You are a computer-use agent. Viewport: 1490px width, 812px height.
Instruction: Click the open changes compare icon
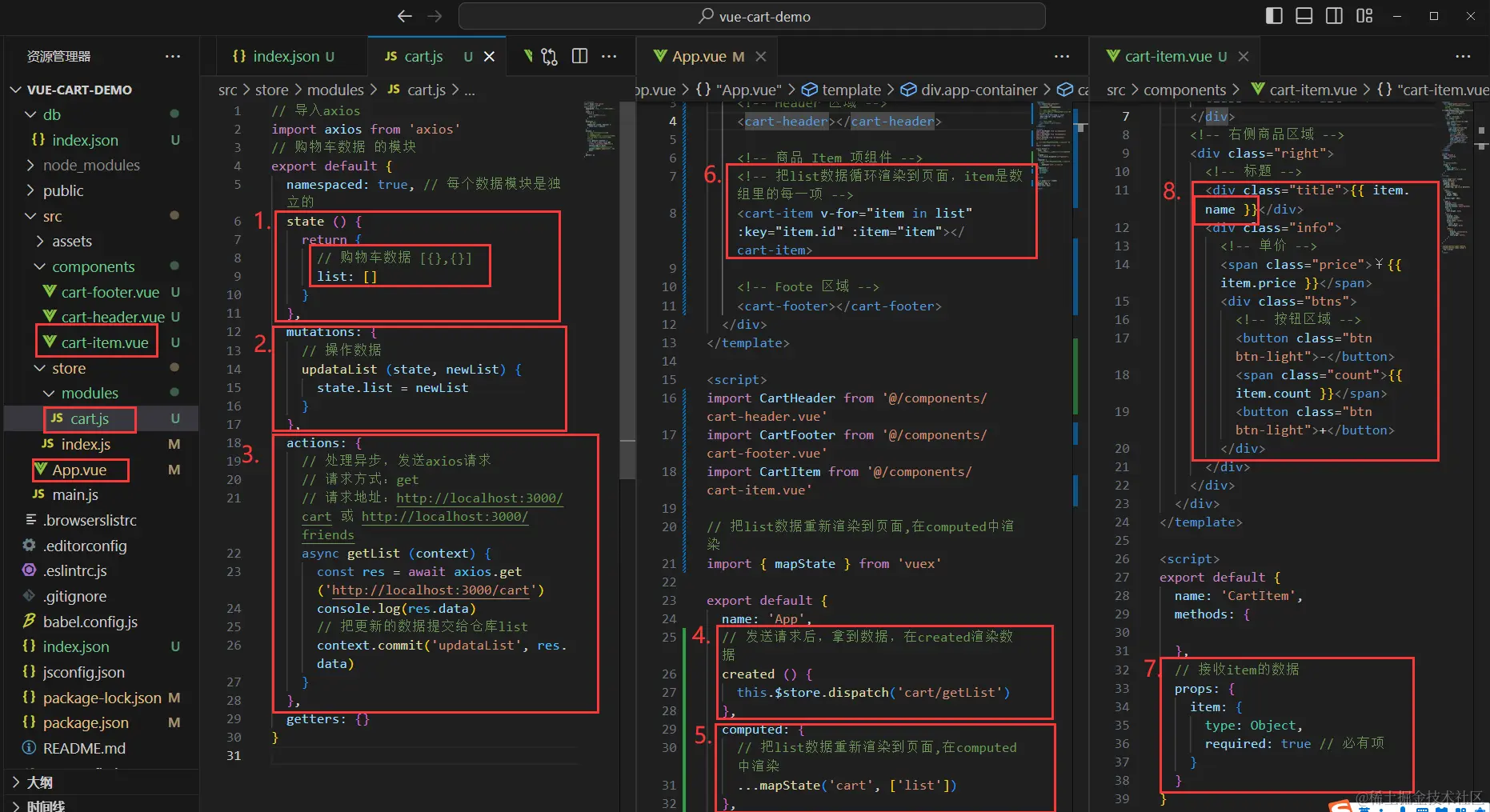point(549,56)
